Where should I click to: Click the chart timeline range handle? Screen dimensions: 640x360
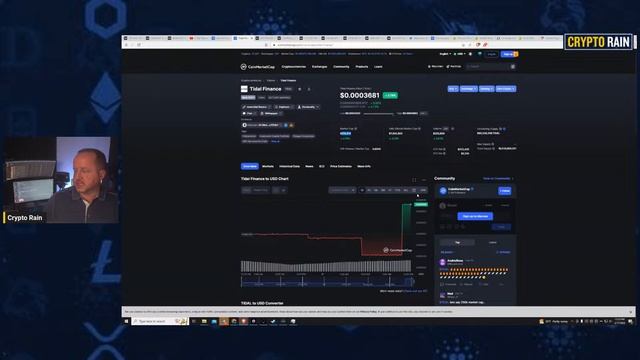(413, 282)
